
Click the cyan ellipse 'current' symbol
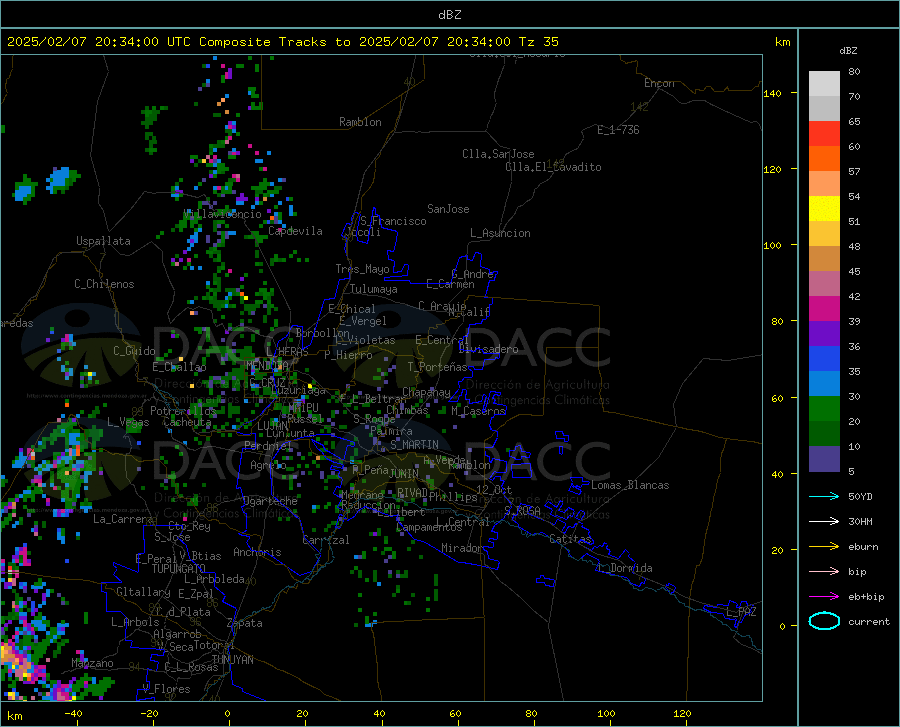coord(824,621)
